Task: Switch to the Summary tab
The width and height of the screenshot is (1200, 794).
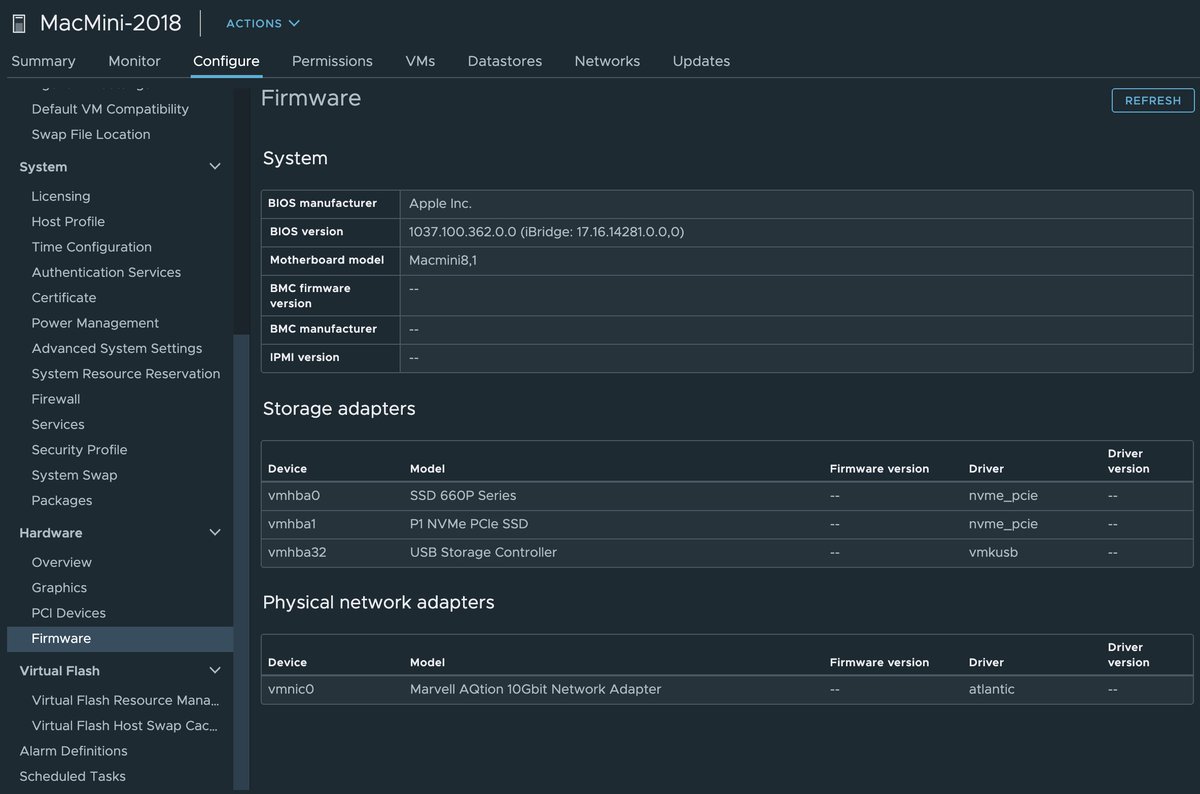Action: tap(43, 61)
